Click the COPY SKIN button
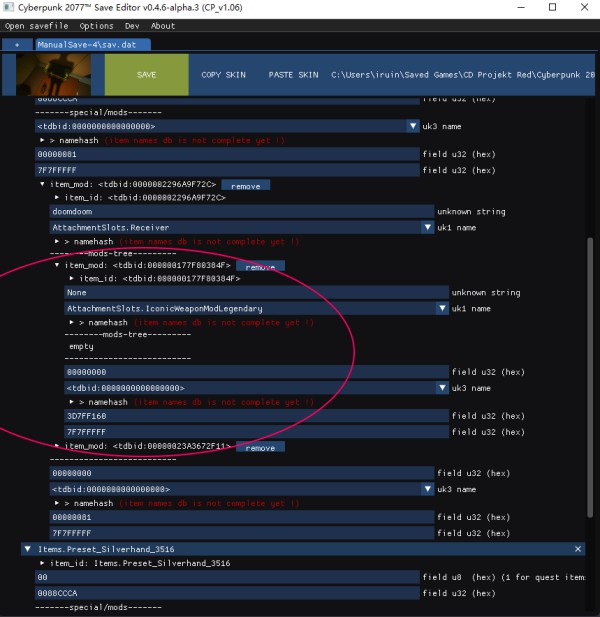Screen dimensions: 600x617 [222, 75]
